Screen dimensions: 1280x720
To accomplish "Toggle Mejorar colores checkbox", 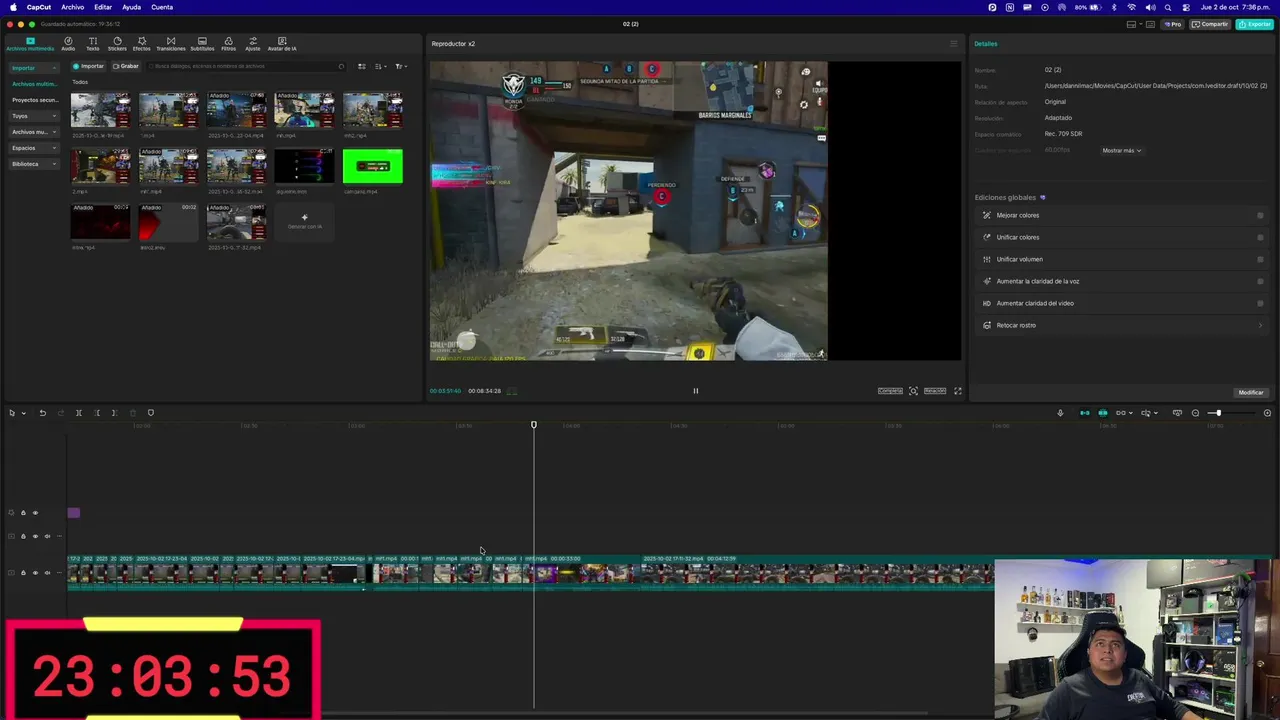I will pos(1260,215).
